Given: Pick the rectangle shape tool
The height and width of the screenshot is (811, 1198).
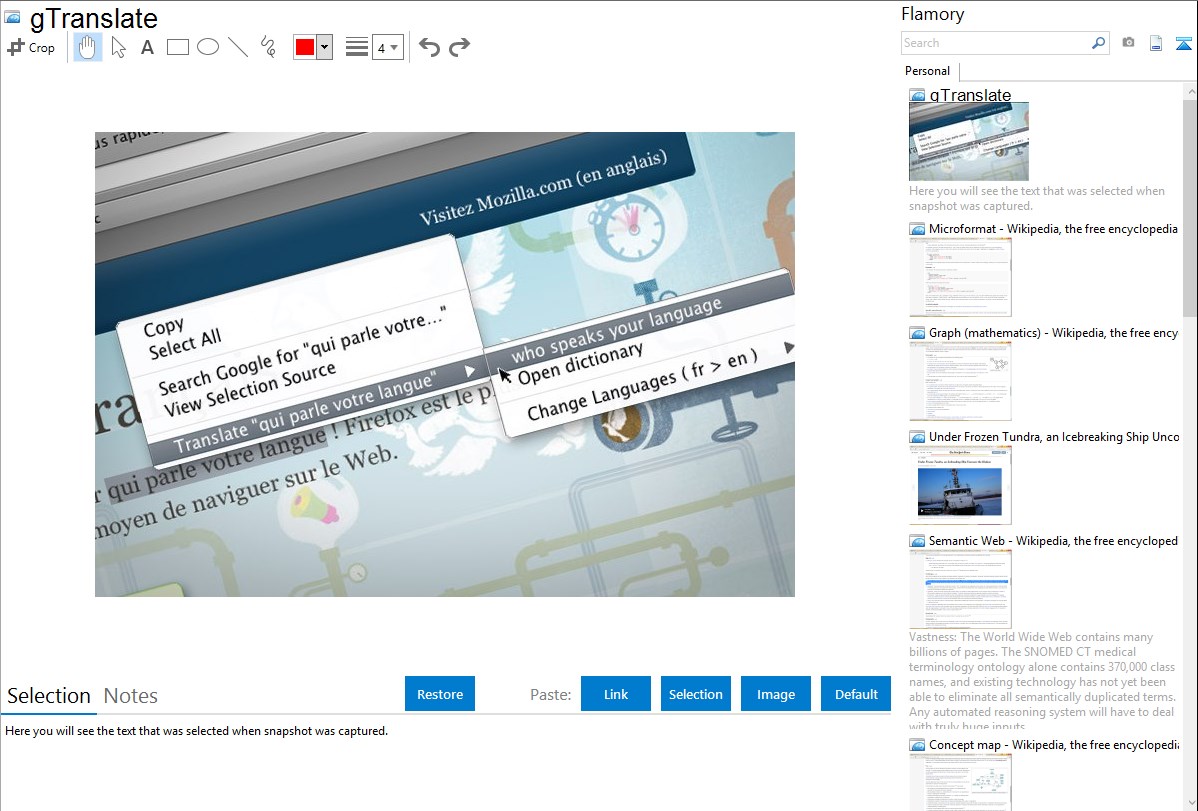Looking at the screenshot, I should pyautogui.click(x=177, y=47).
